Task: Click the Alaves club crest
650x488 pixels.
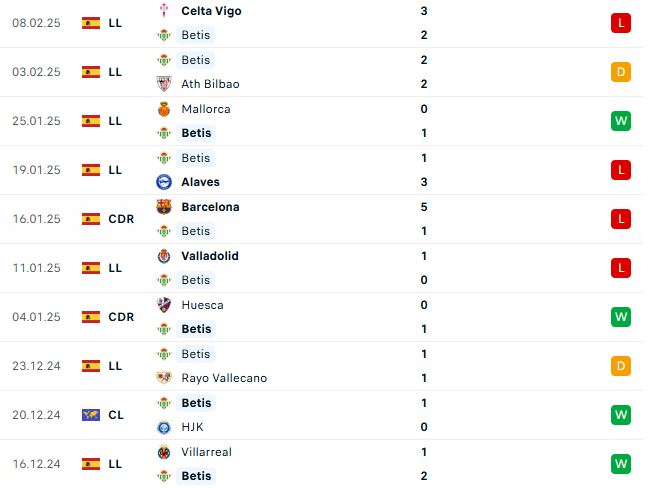Action: [164, 182]
